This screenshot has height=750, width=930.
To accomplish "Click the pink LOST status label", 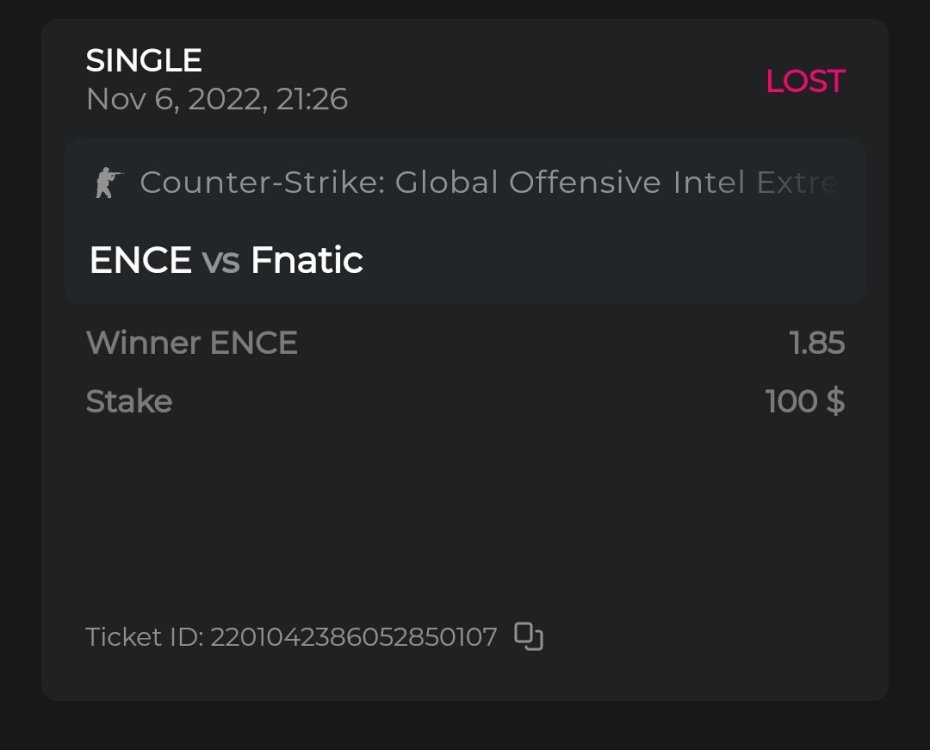I will pos(805,81).
